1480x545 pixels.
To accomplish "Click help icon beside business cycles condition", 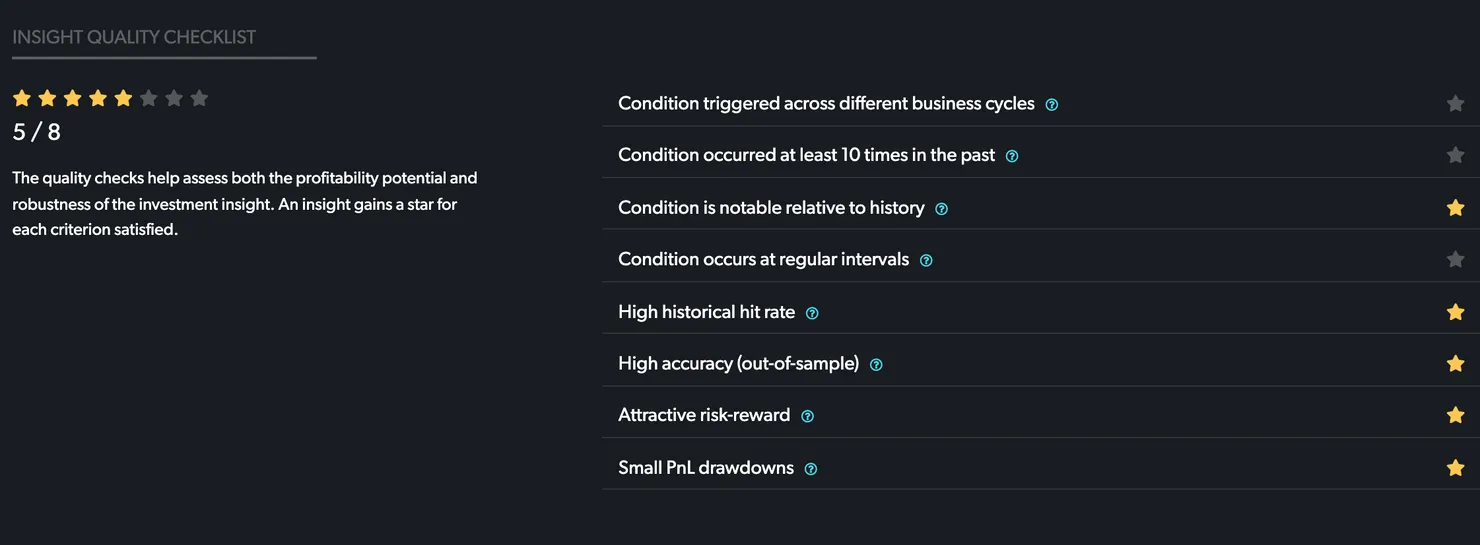I will tap(1051, 104).
